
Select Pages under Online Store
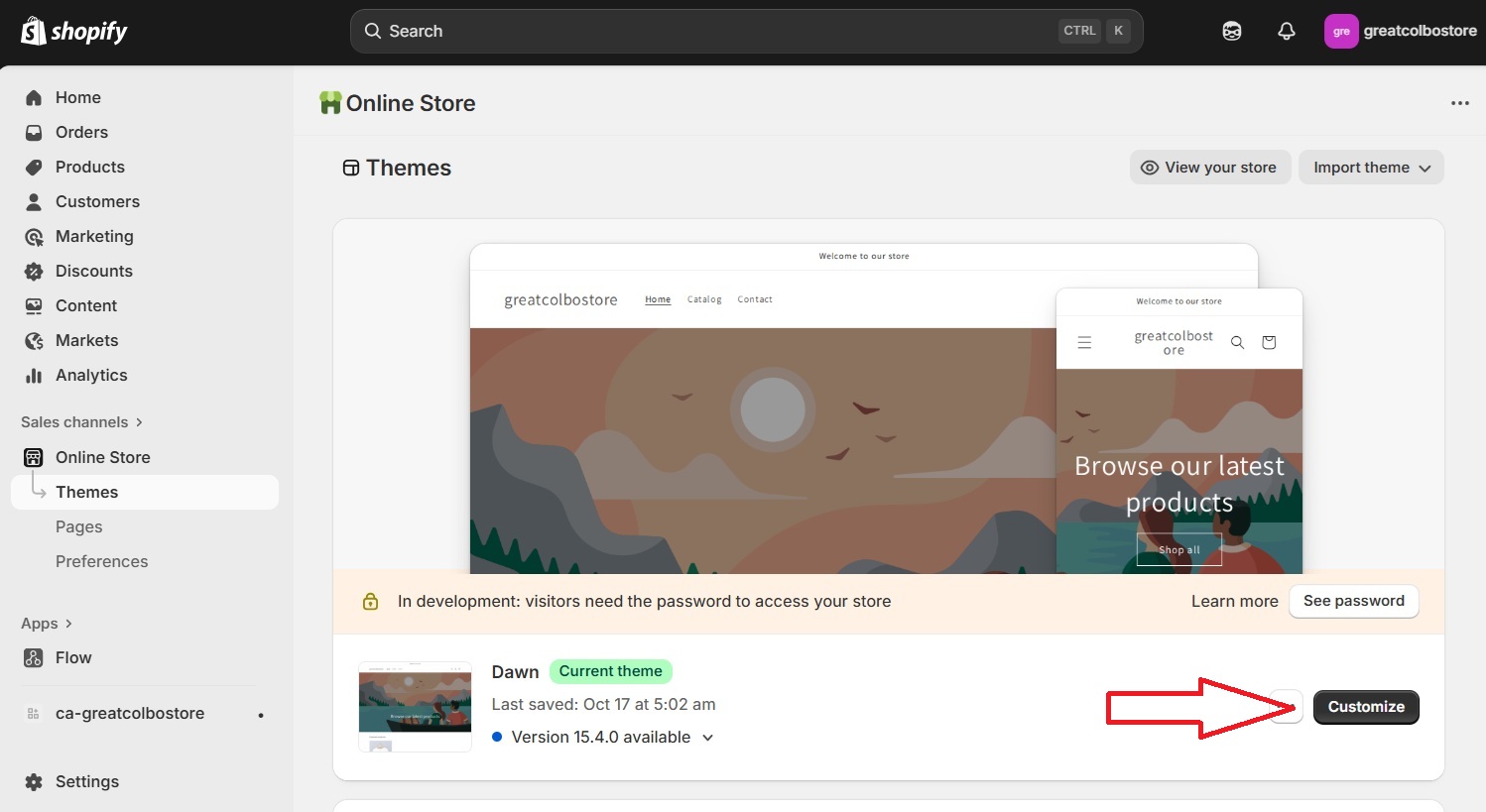pos(79,527)
